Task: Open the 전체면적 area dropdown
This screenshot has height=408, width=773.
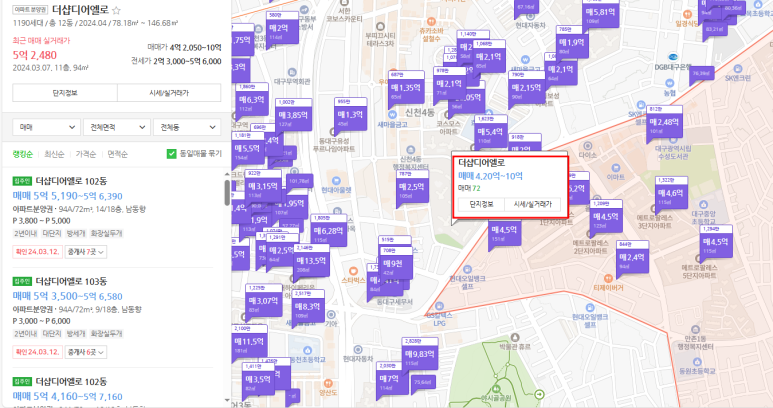Action: tap(117, 127)
